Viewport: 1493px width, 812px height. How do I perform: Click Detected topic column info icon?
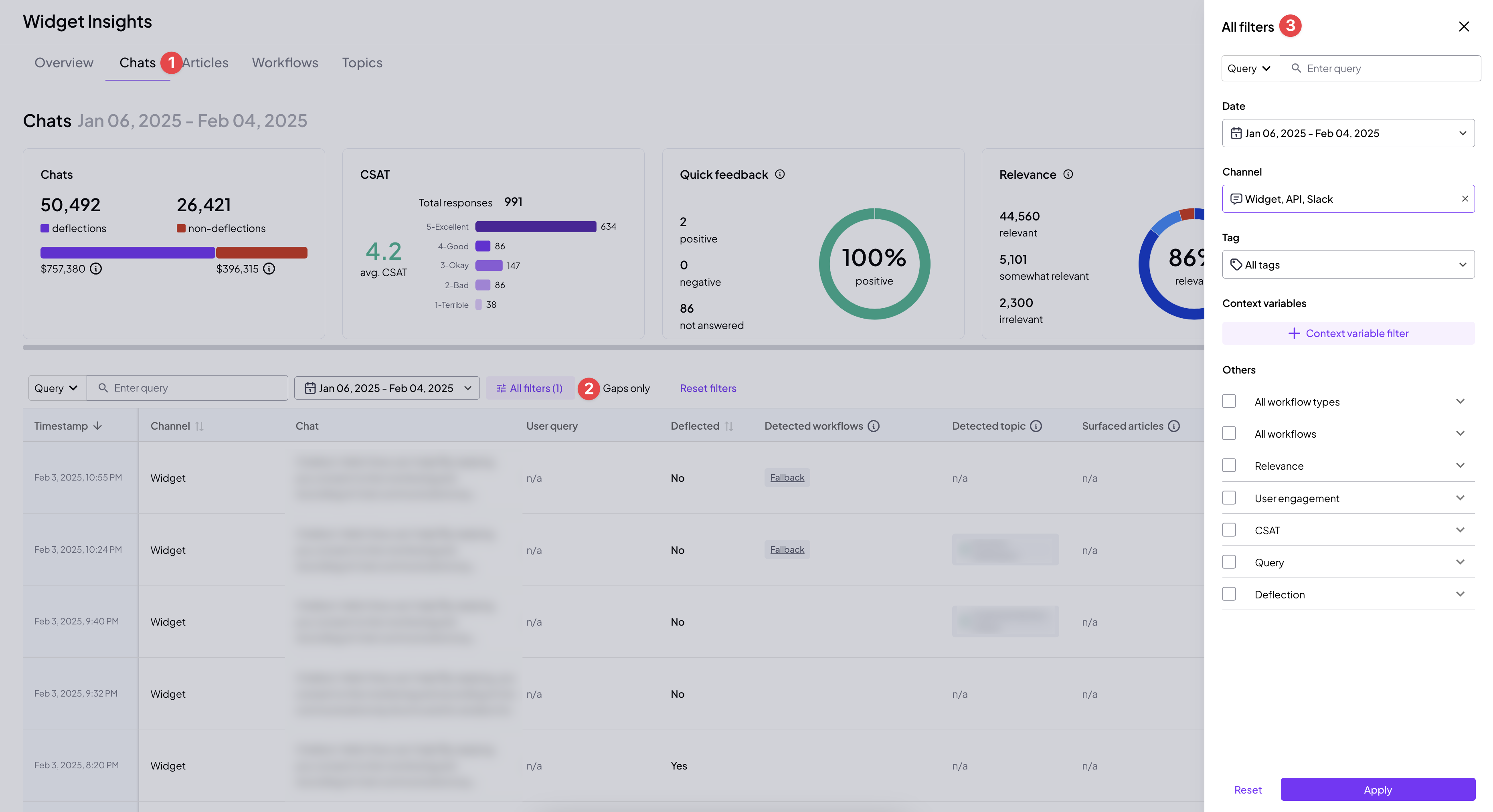click(1036, 426)
